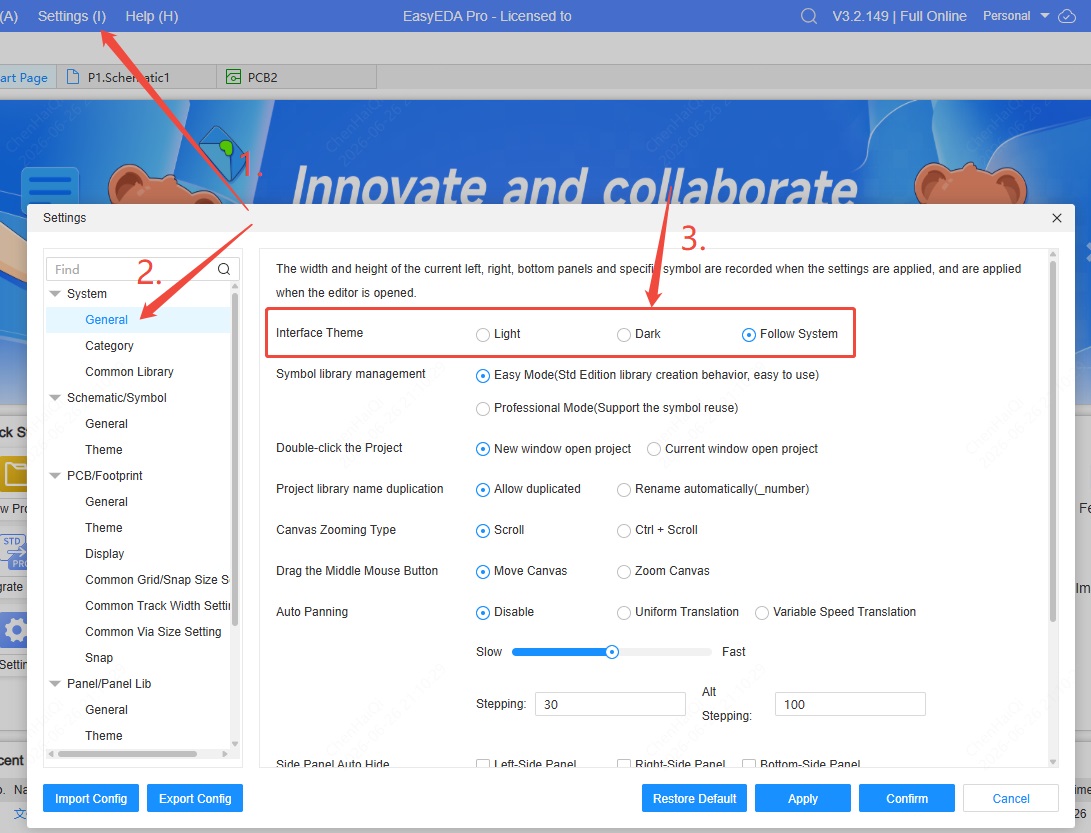Viewport: 1091px width, 833px height.
Task: Select Common Grid/Snap Size setting
Action: [x=157, y=580]
